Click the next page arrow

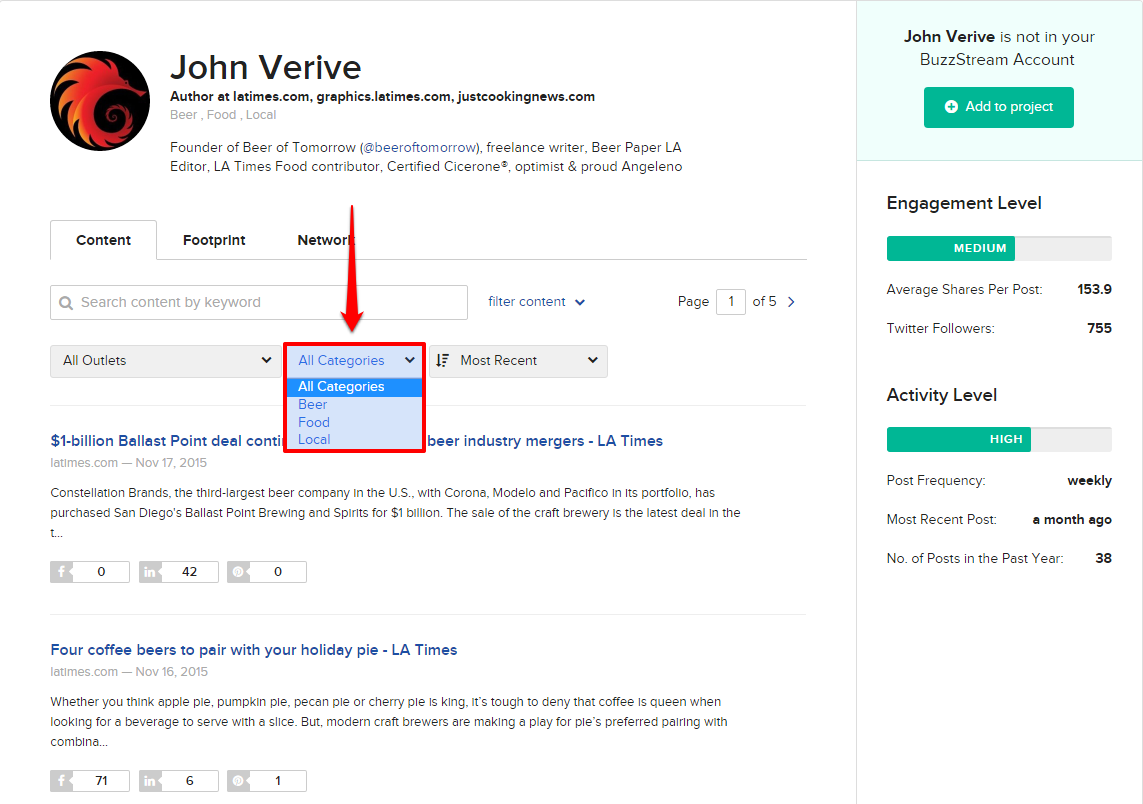[x=791, y=300]
